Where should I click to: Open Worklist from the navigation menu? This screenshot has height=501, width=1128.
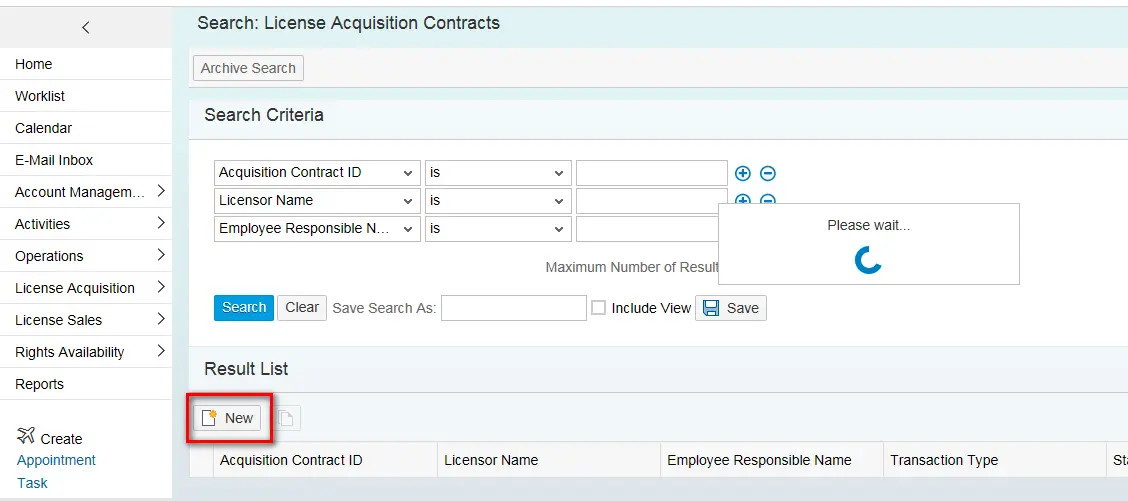(x=40, y=96)
